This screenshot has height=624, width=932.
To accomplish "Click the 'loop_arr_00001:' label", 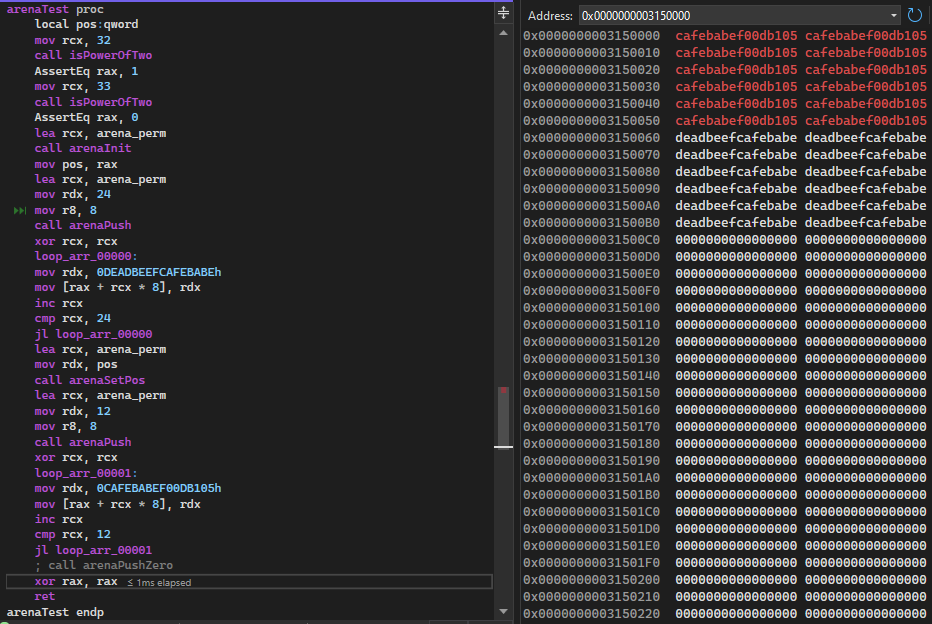I will pos(86,473).
